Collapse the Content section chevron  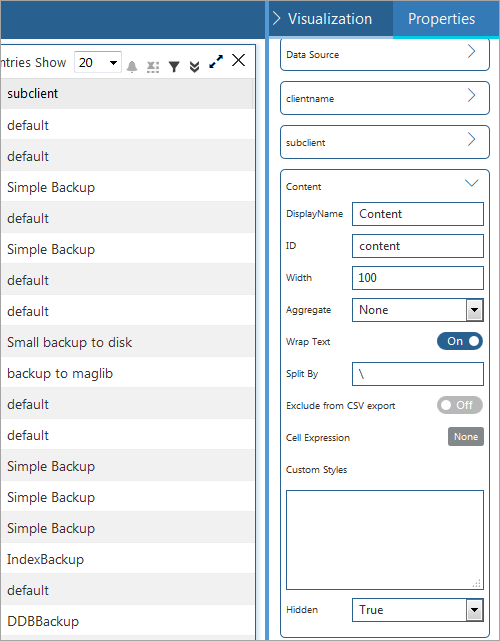click(472, 183)
